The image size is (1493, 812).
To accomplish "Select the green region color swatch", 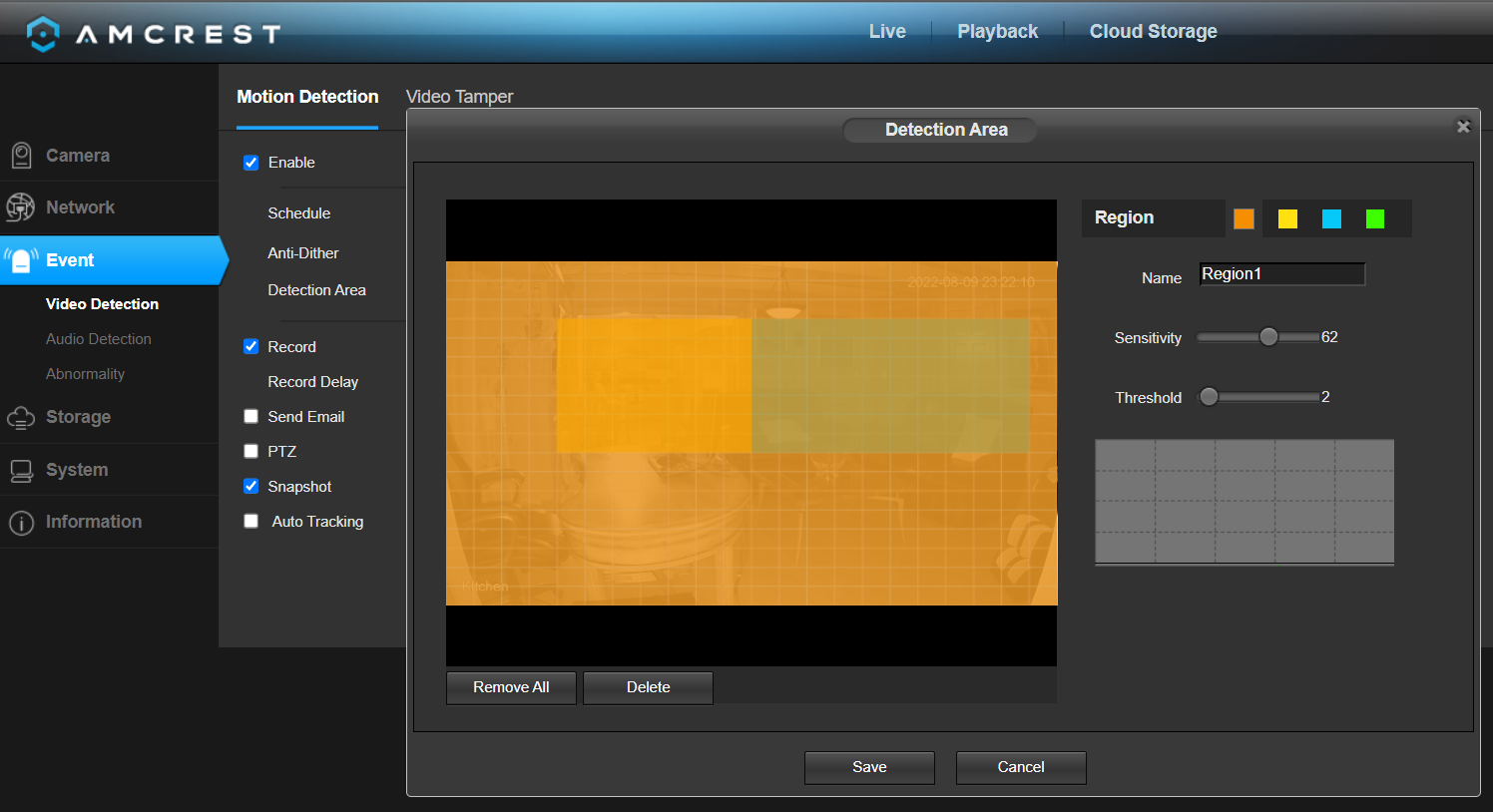I will tap(1375, 218).
